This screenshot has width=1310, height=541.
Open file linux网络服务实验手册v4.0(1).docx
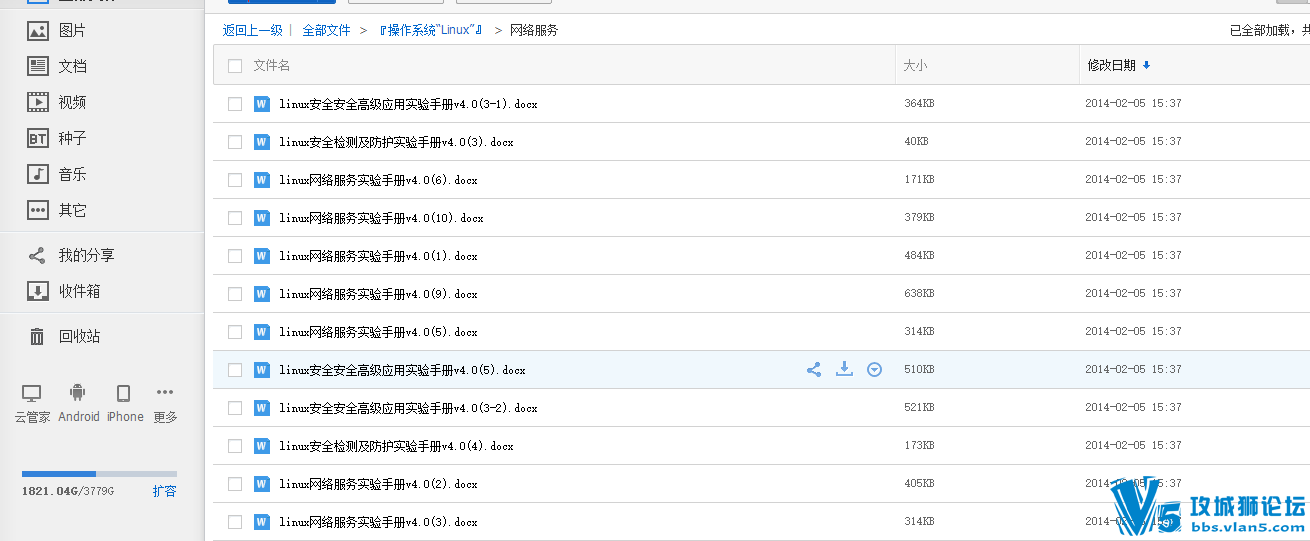pos(378,256)
